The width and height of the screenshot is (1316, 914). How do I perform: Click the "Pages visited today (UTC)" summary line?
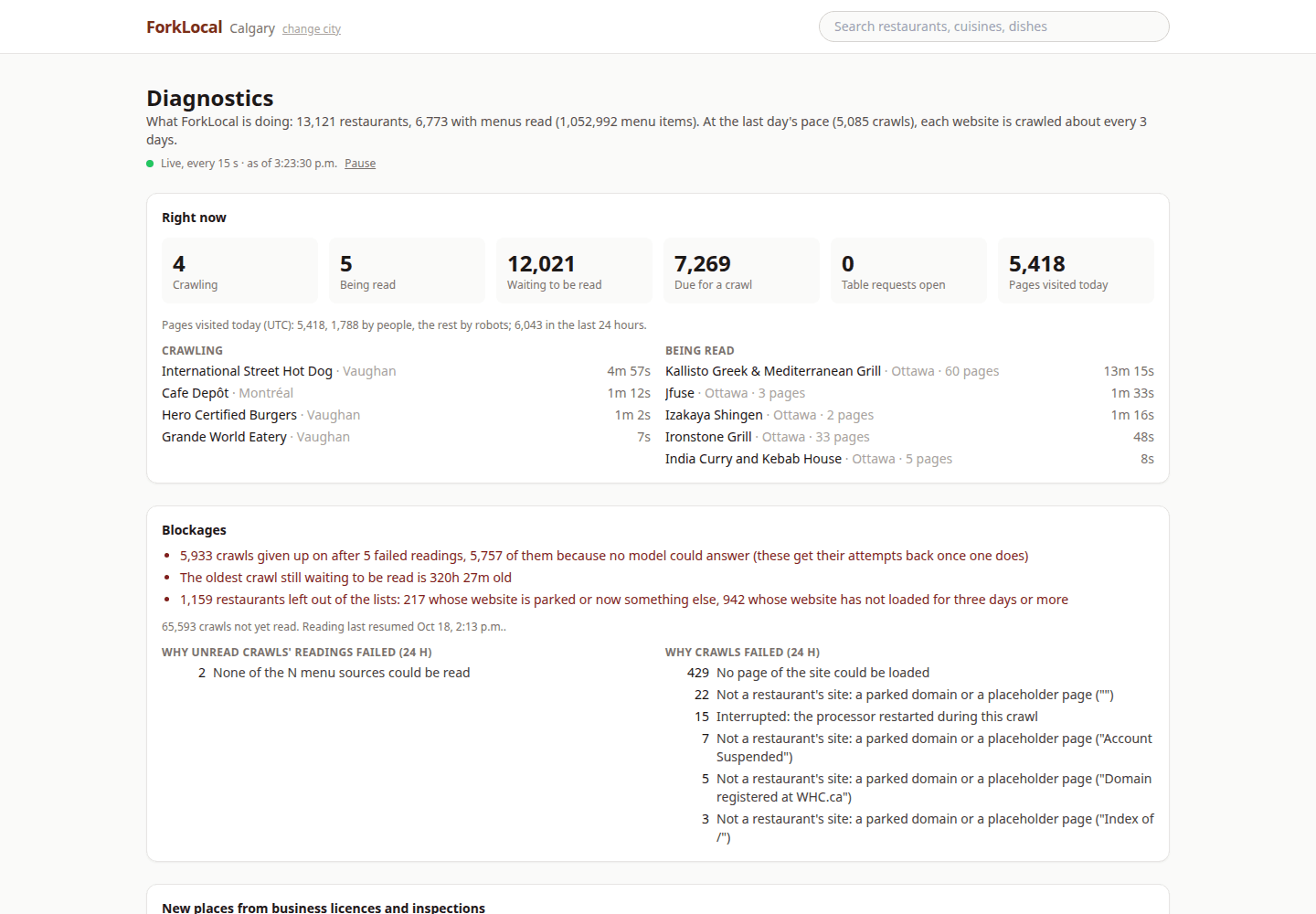(404, 325)
